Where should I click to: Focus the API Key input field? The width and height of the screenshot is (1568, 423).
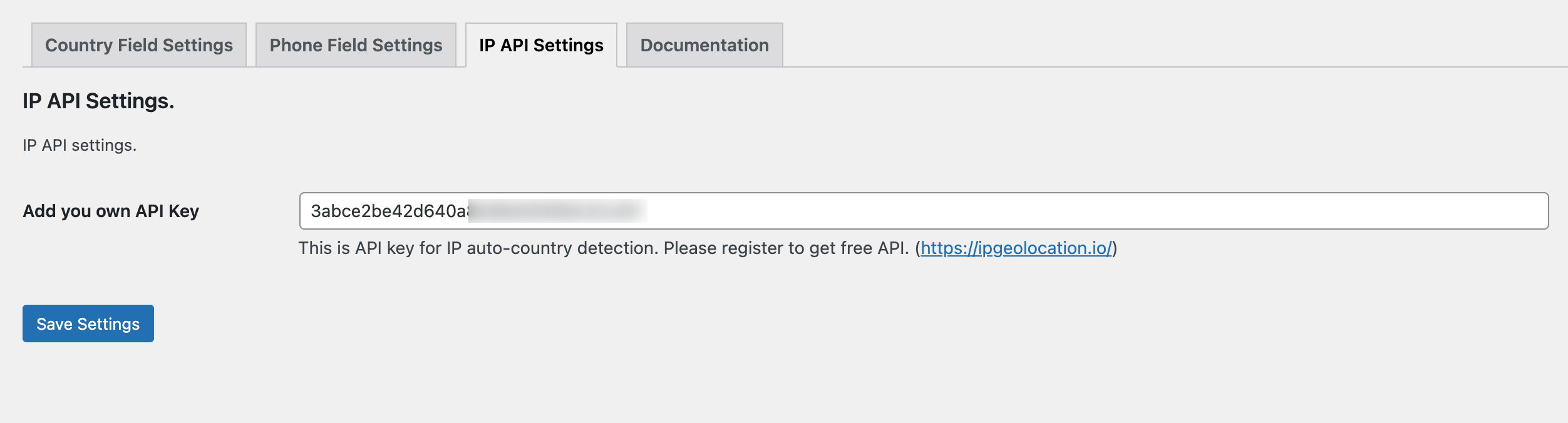924,211
